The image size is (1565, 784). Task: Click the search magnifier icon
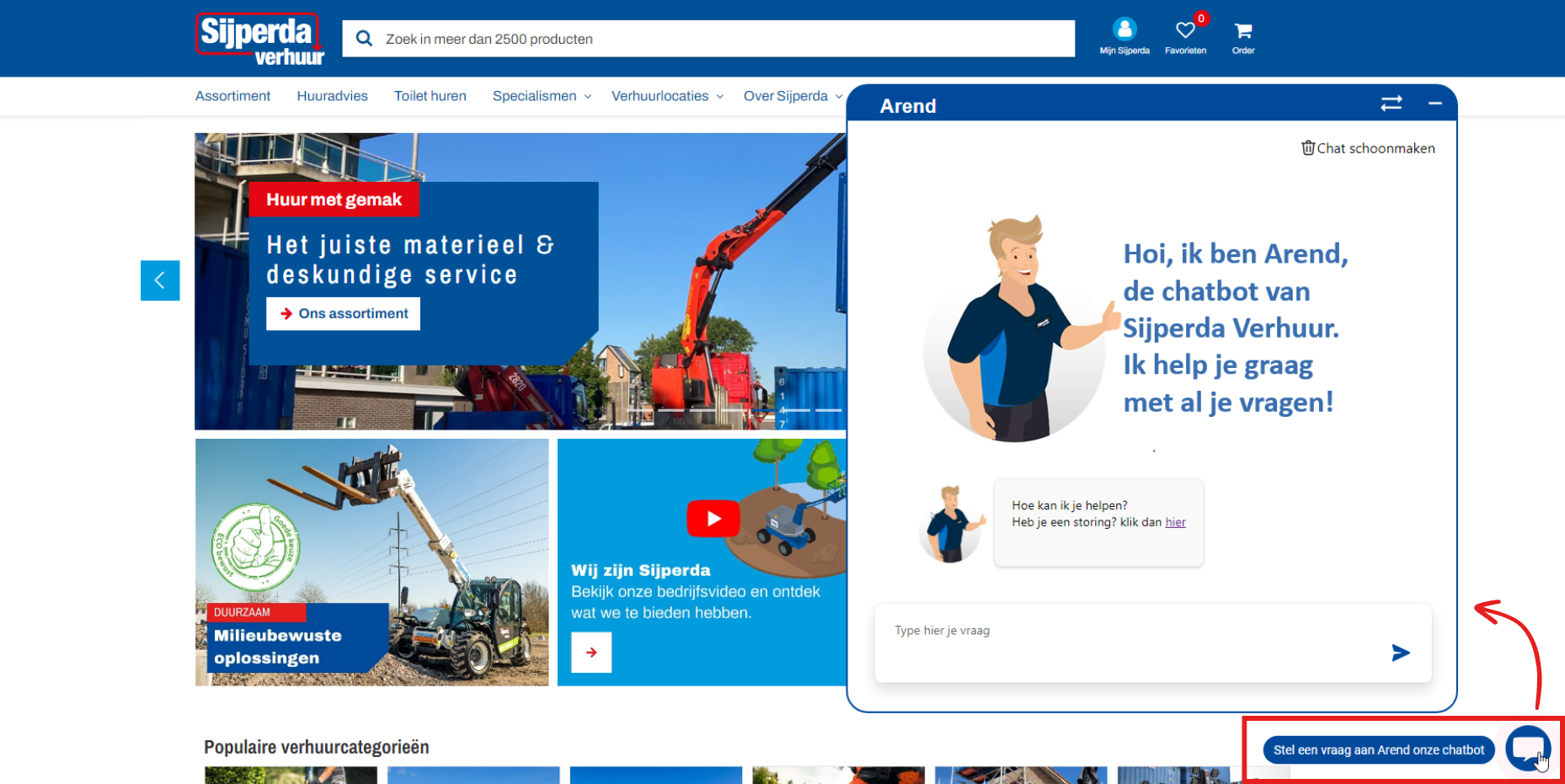tap(364, 39)
